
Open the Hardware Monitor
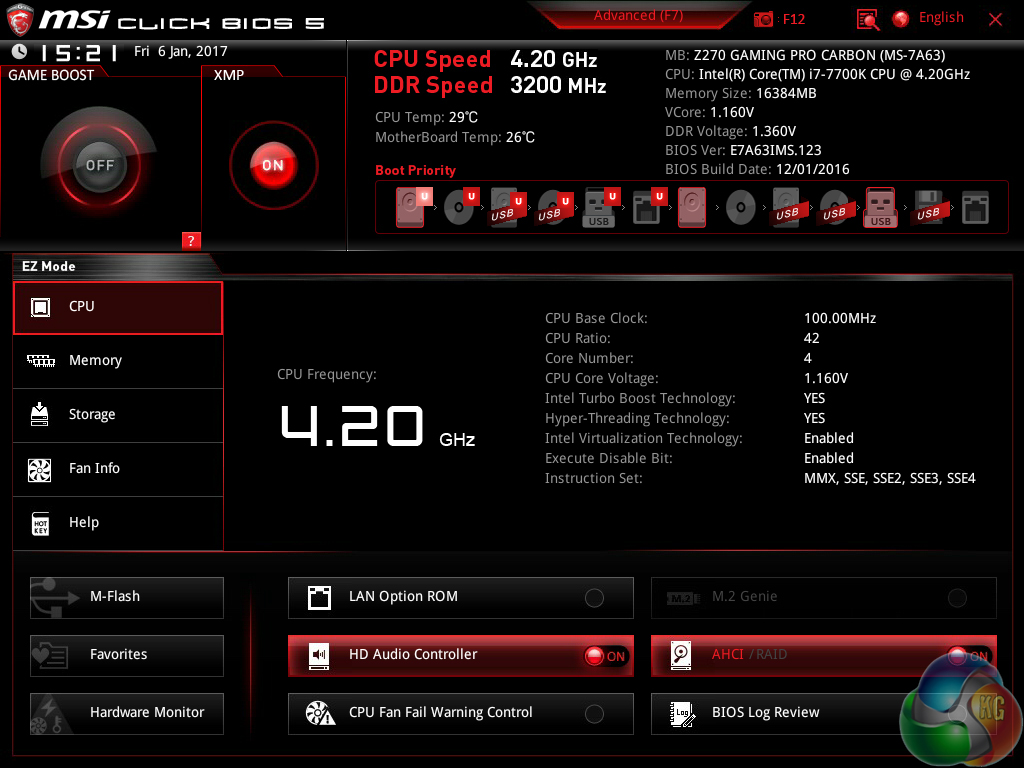[127, 714]
